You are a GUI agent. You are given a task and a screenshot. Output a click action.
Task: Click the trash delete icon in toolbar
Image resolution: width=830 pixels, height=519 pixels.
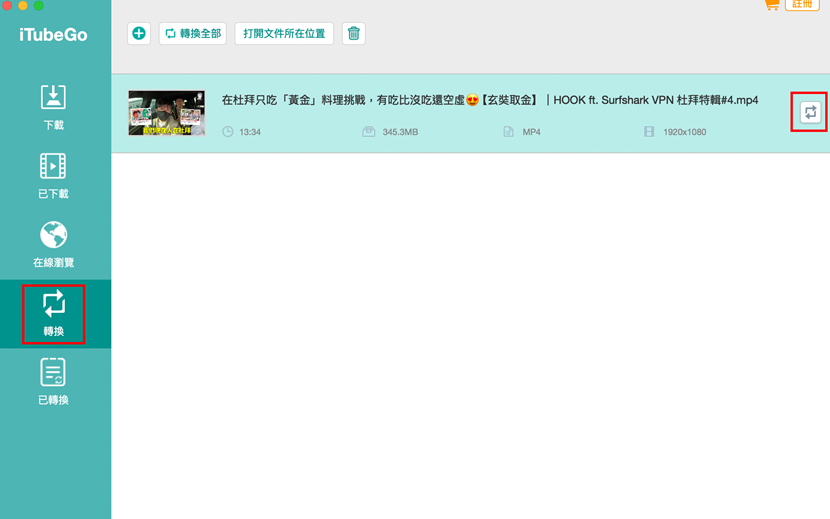(354, 33)
